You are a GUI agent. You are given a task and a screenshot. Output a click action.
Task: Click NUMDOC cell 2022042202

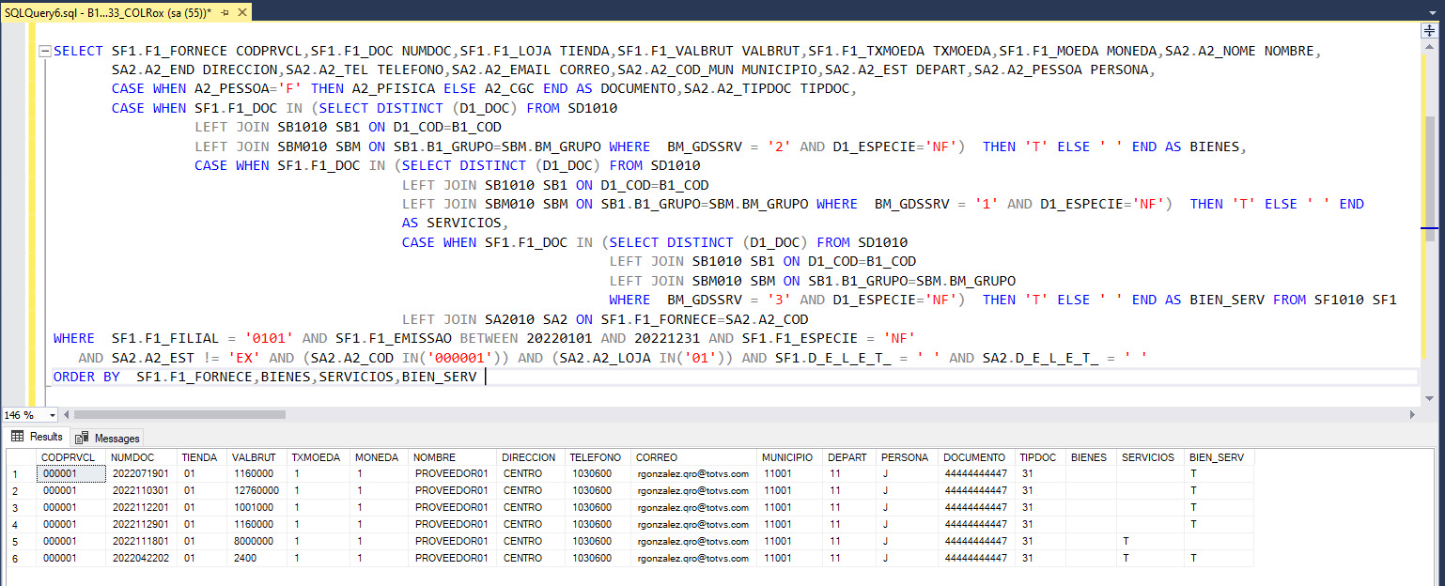141,557
